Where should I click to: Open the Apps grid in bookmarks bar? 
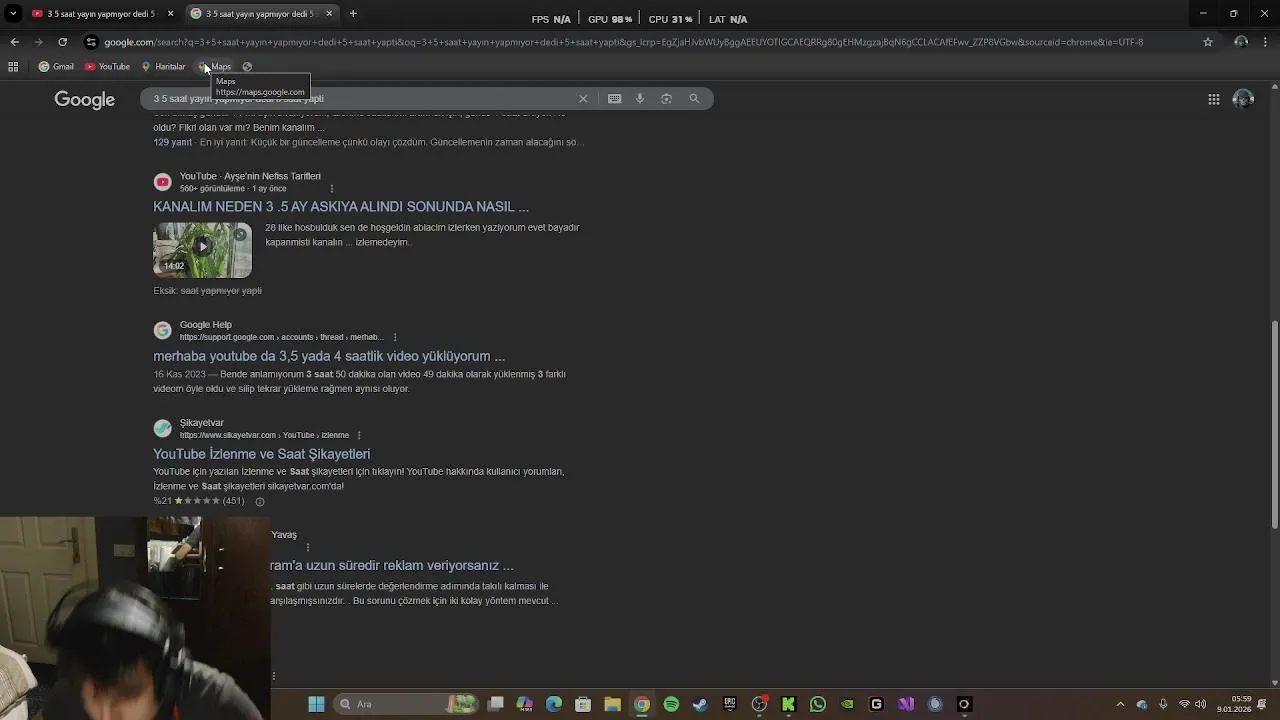pos(13,67)
